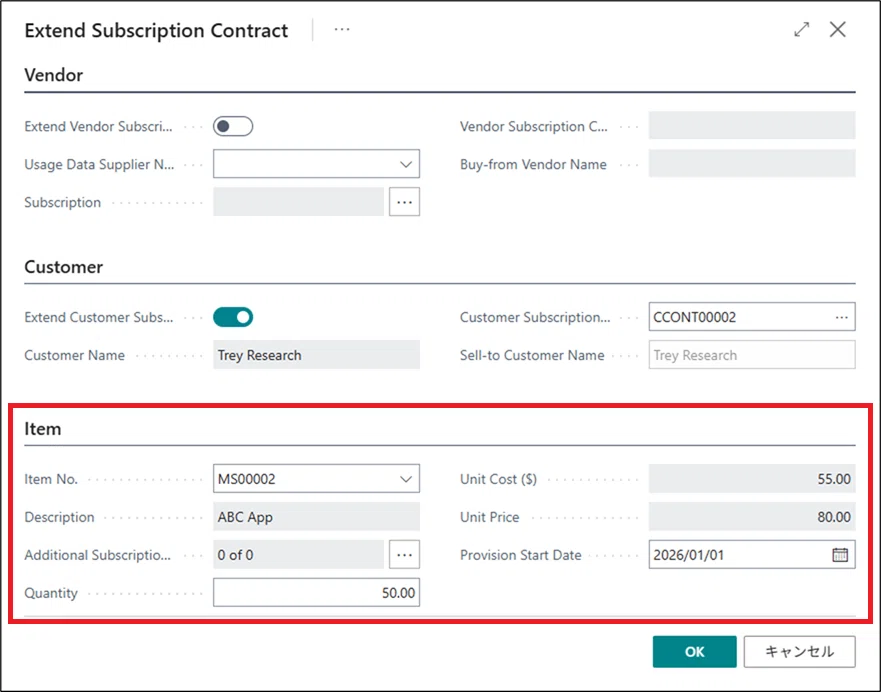Select the Vendor Subscription Contract field
881x692 pixels.
pyautogui.click(x=752, y=126)
